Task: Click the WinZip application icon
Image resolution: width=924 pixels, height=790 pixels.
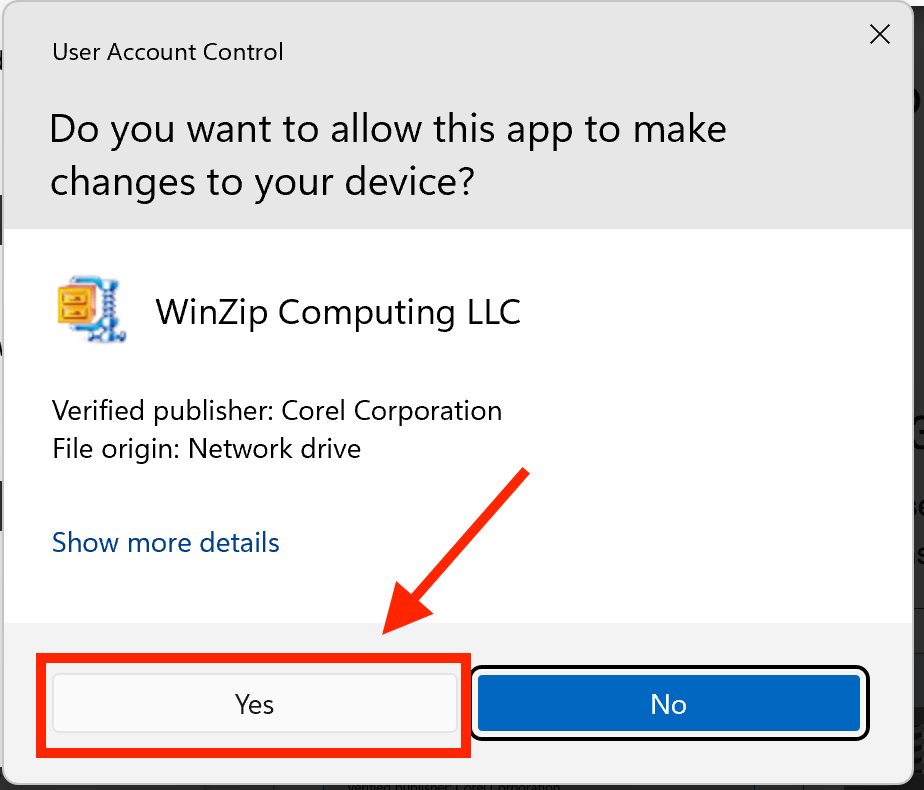Action: 90,308
